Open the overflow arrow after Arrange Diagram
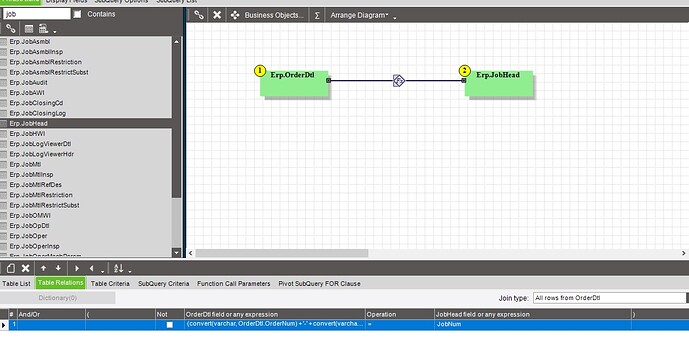Screen dimensions: 689x362 (x=395, y=18)
